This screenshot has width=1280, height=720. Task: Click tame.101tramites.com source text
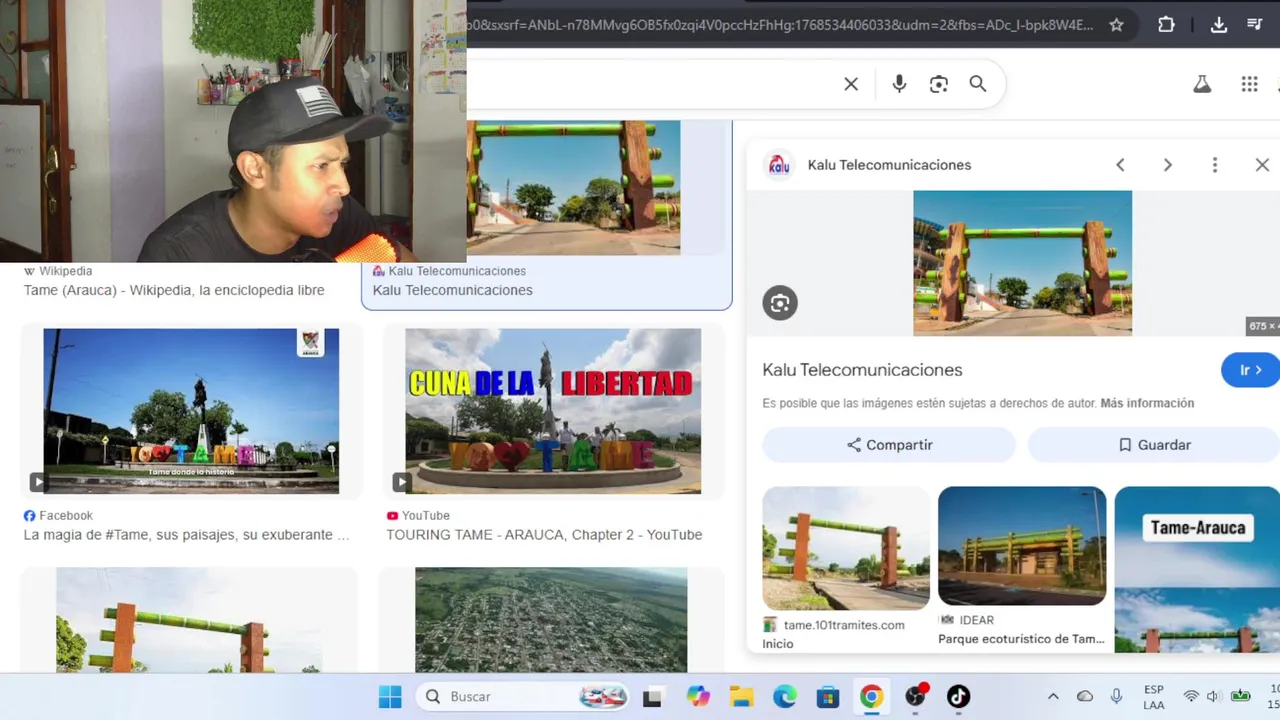[844, 625]
